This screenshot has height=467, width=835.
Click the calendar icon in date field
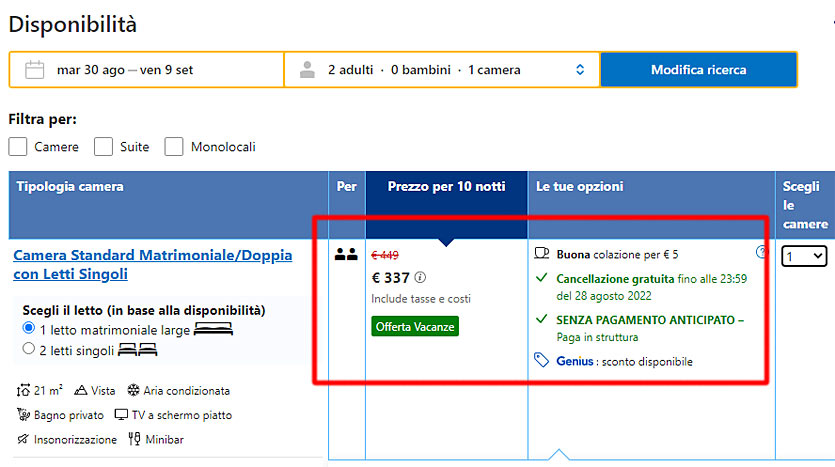(x=35, y=70)
